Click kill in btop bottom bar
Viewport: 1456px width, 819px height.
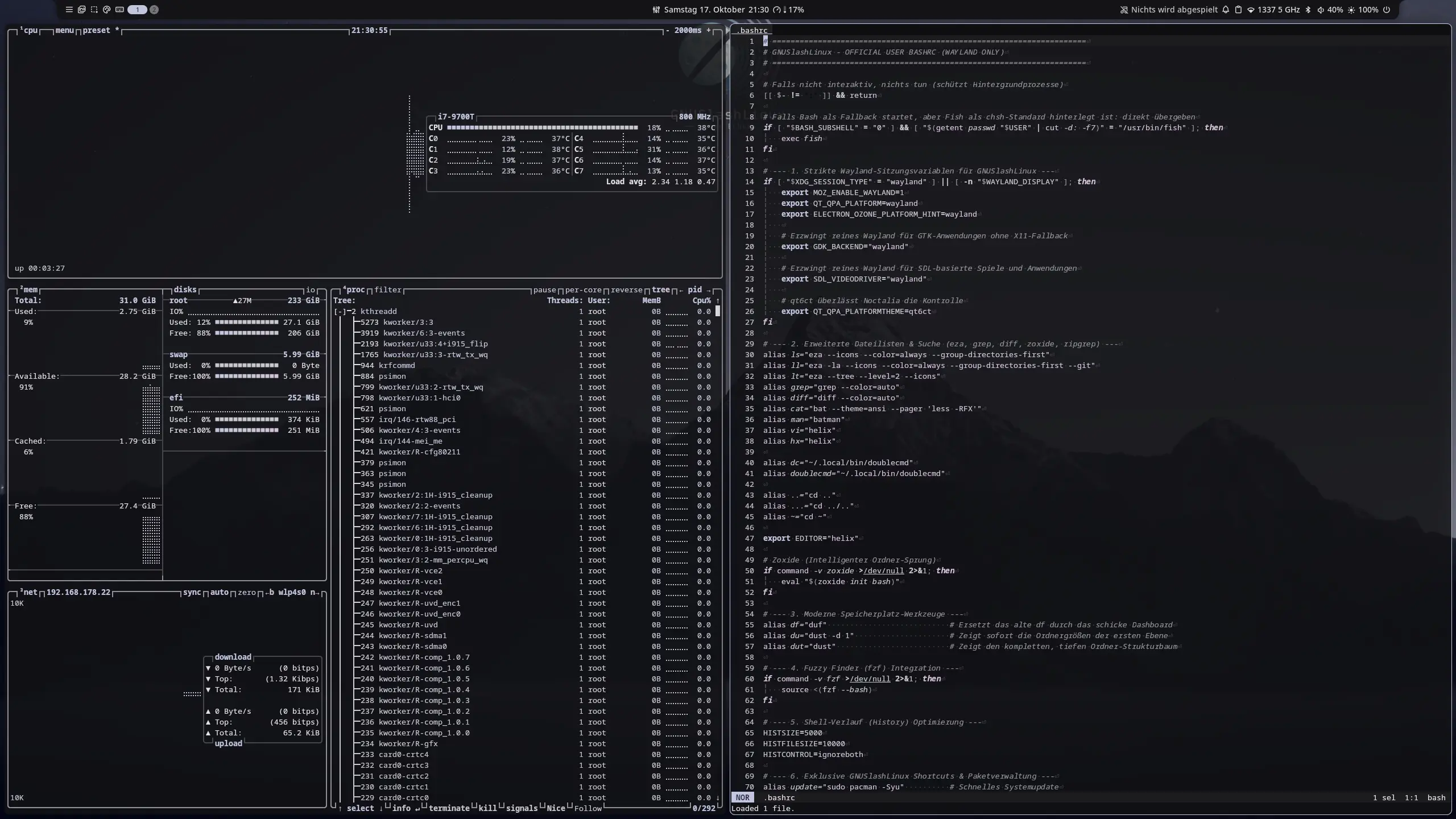tap(488, 808)
